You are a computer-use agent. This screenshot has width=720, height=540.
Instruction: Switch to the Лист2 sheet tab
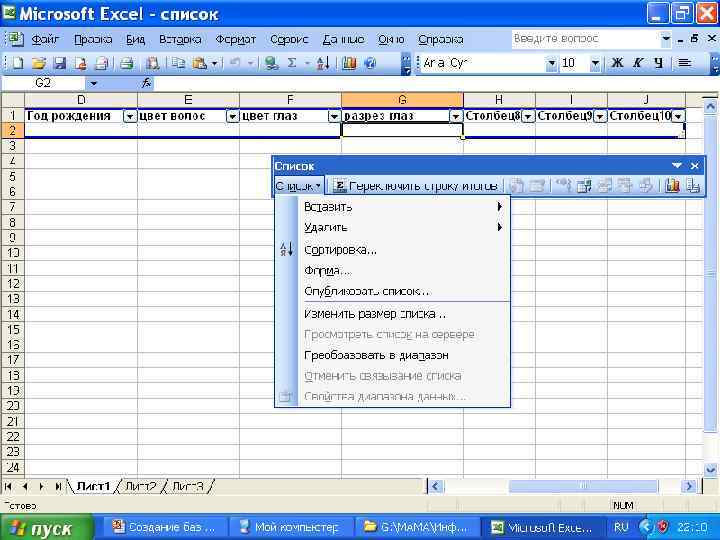[x=141, y=486]
